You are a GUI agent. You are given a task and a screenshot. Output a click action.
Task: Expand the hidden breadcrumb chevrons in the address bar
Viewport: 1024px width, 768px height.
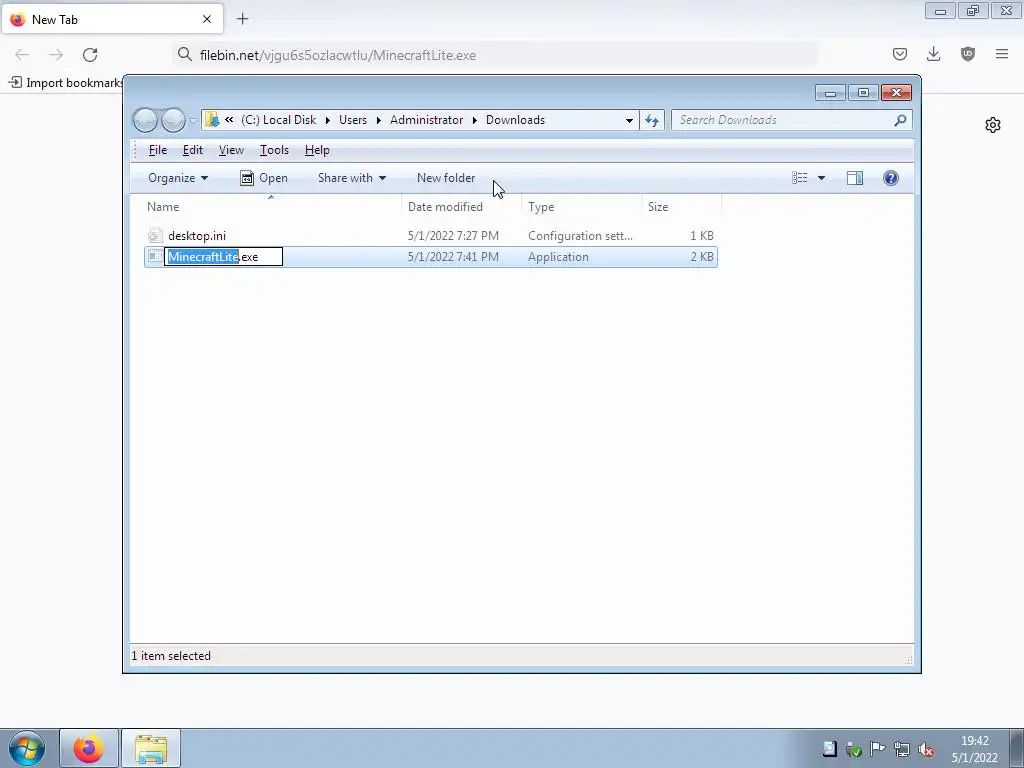(229, 120)
